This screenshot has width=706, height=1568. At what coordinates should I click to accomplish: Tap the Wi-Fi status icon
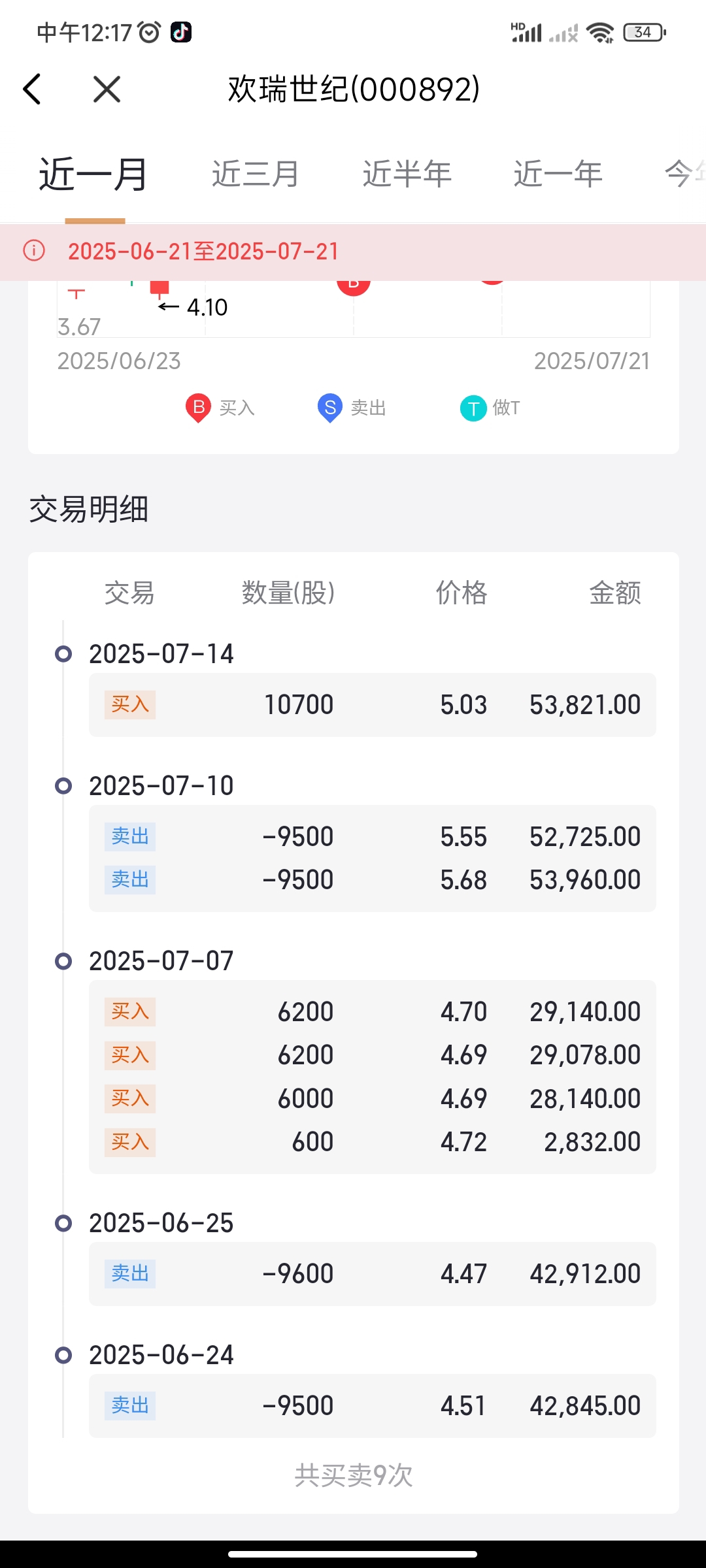point(600,32)
